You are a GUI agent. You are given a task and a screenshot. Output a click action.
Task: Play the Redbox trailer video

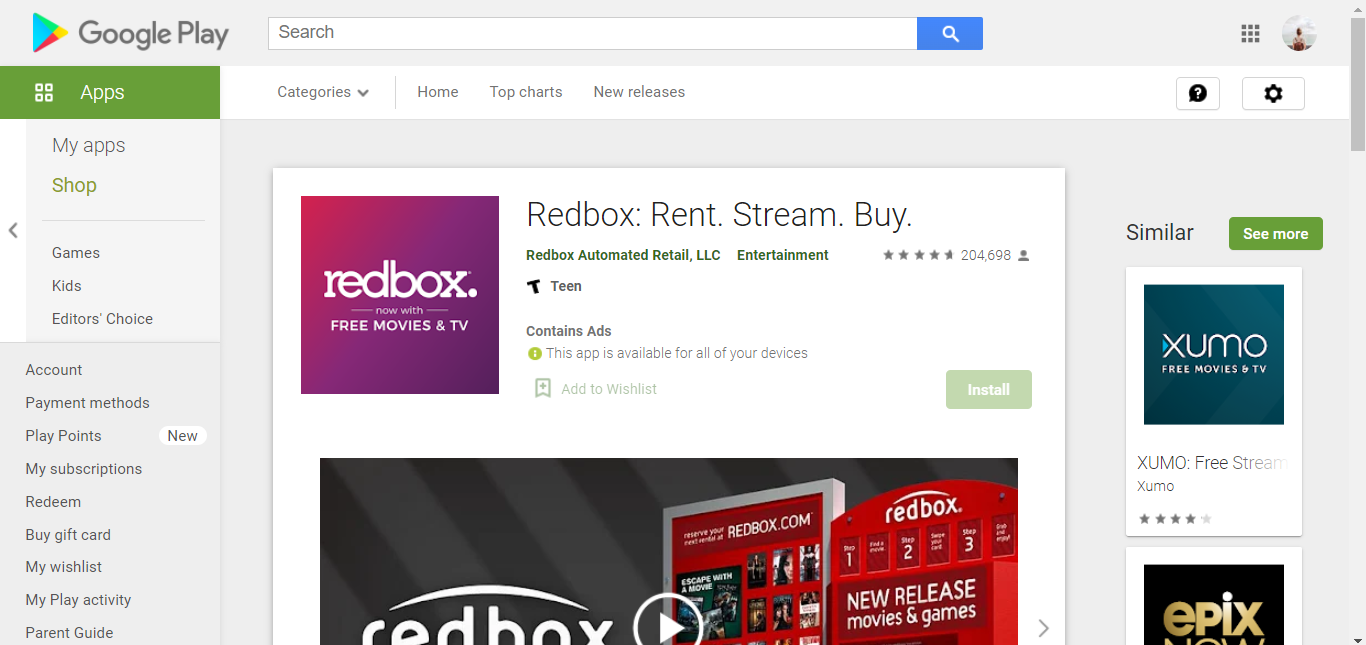pos(668,627)
